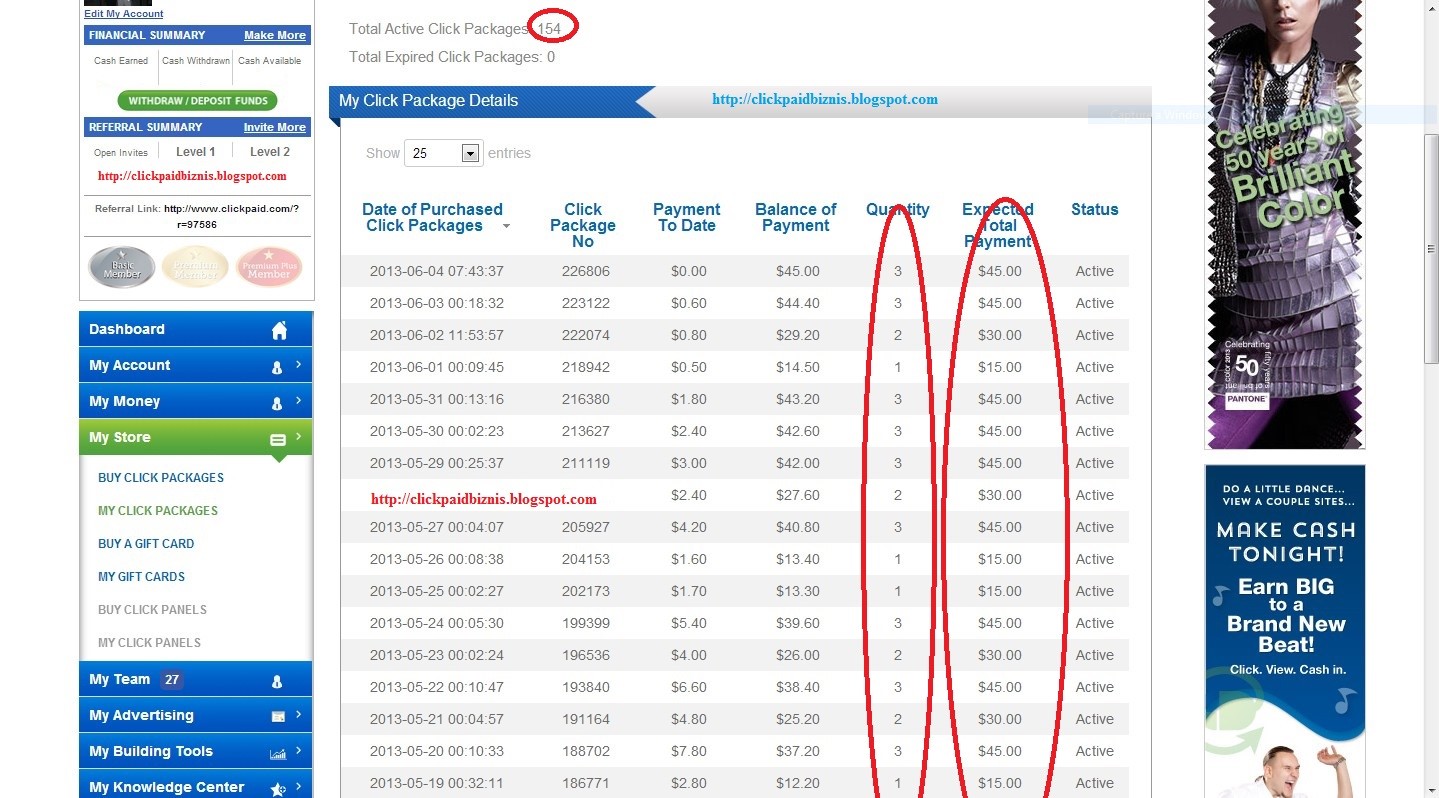This screenshot has height=798, width=1439.
Task: Sort by Date of Purchased Click Packages
Action: pyautogui.click(x=432, y=217)
